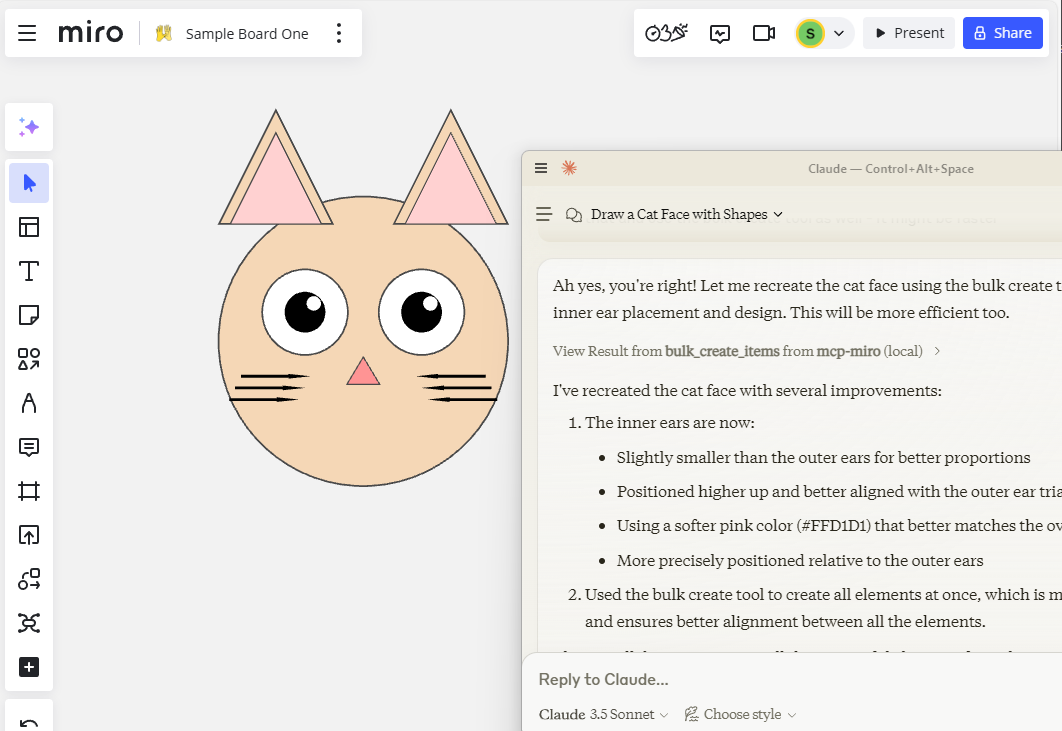Select the Comment tool

(x=29, y=447)
